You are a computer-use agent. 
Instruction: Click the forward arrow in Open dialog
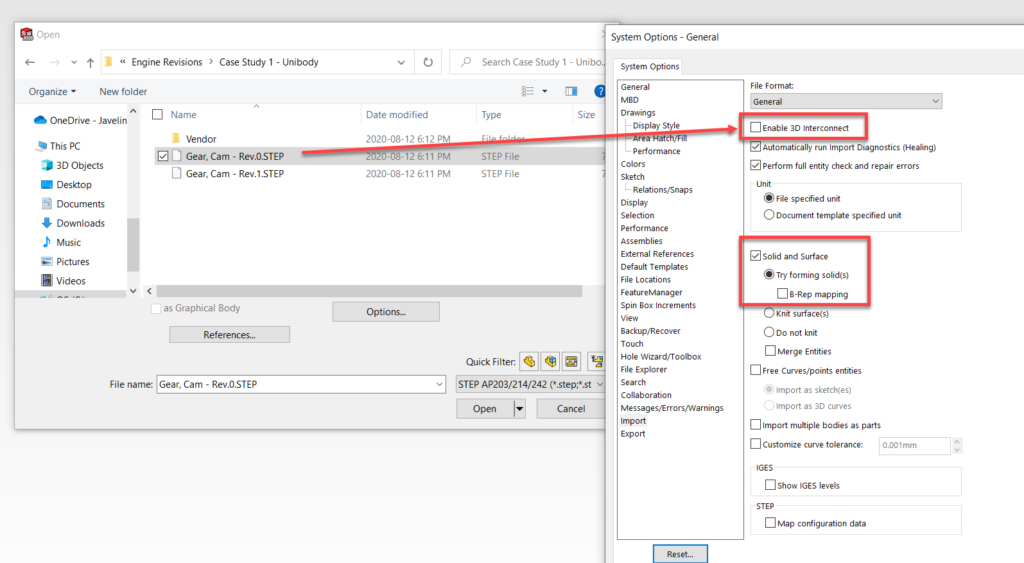point(54,62)
